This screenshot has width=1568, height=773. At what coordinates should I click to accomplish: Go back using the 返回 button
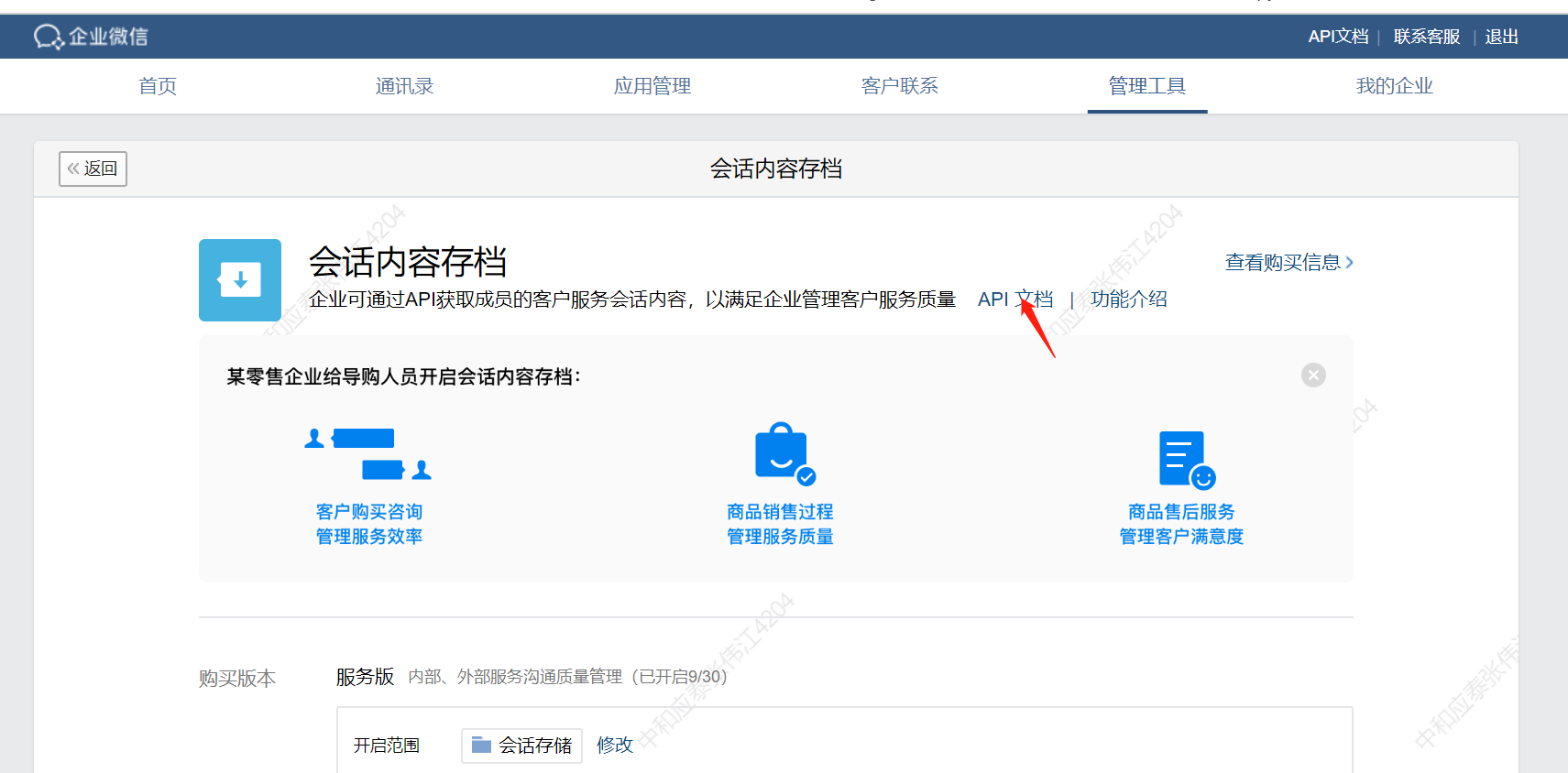[93, 169]
